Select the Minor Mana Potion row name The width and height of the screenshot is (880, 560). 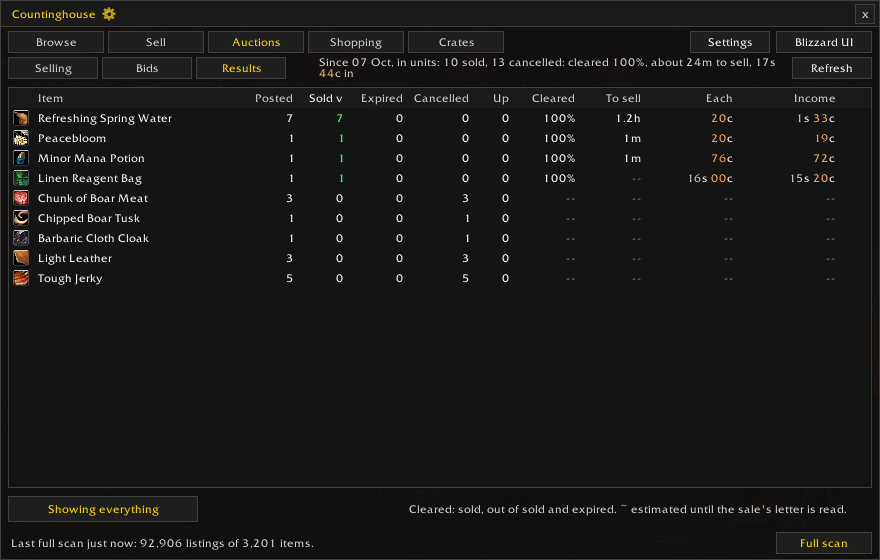coord(91,158)
